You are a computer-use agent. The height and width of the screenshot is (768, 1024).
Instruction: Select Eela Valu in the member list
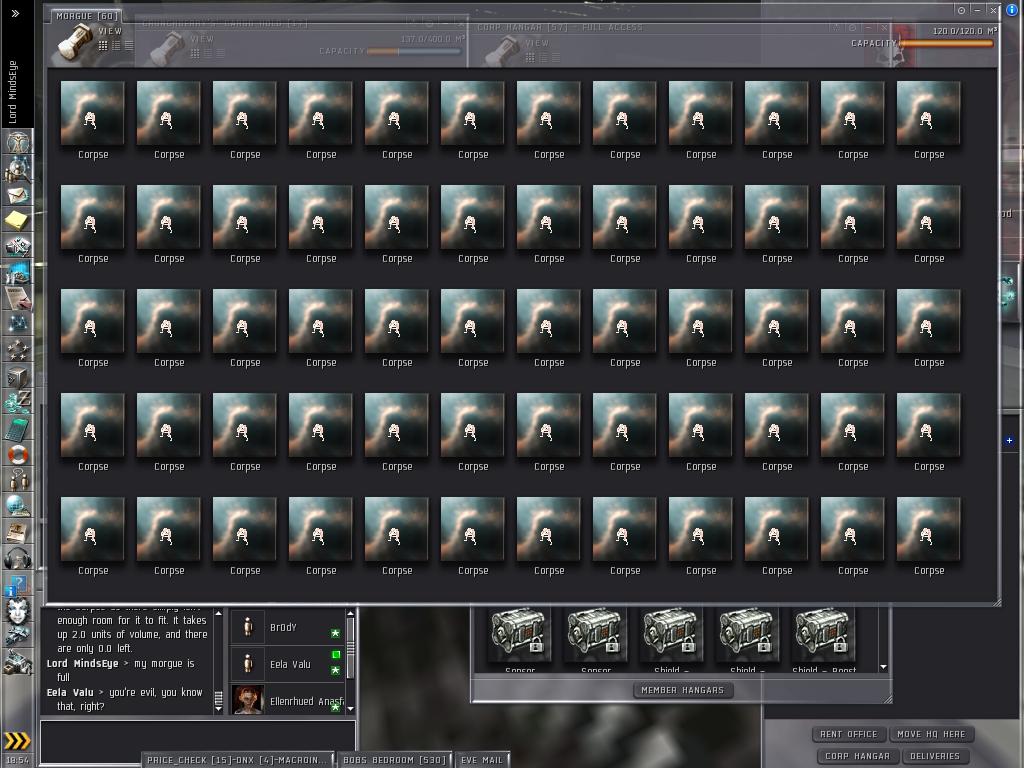coord(287,664)
